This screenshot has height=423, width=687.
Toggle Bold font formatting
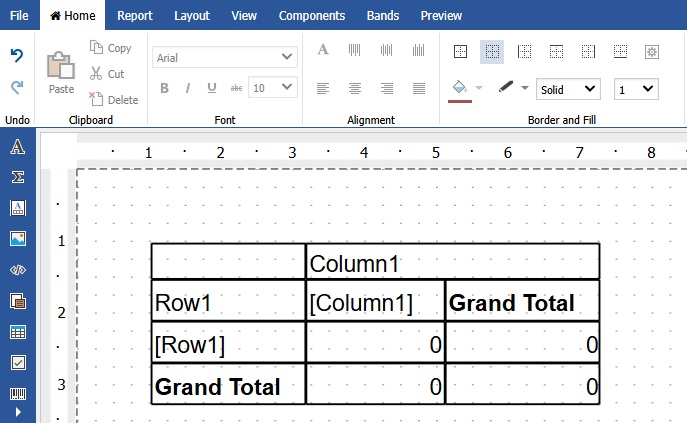(164, 88)
